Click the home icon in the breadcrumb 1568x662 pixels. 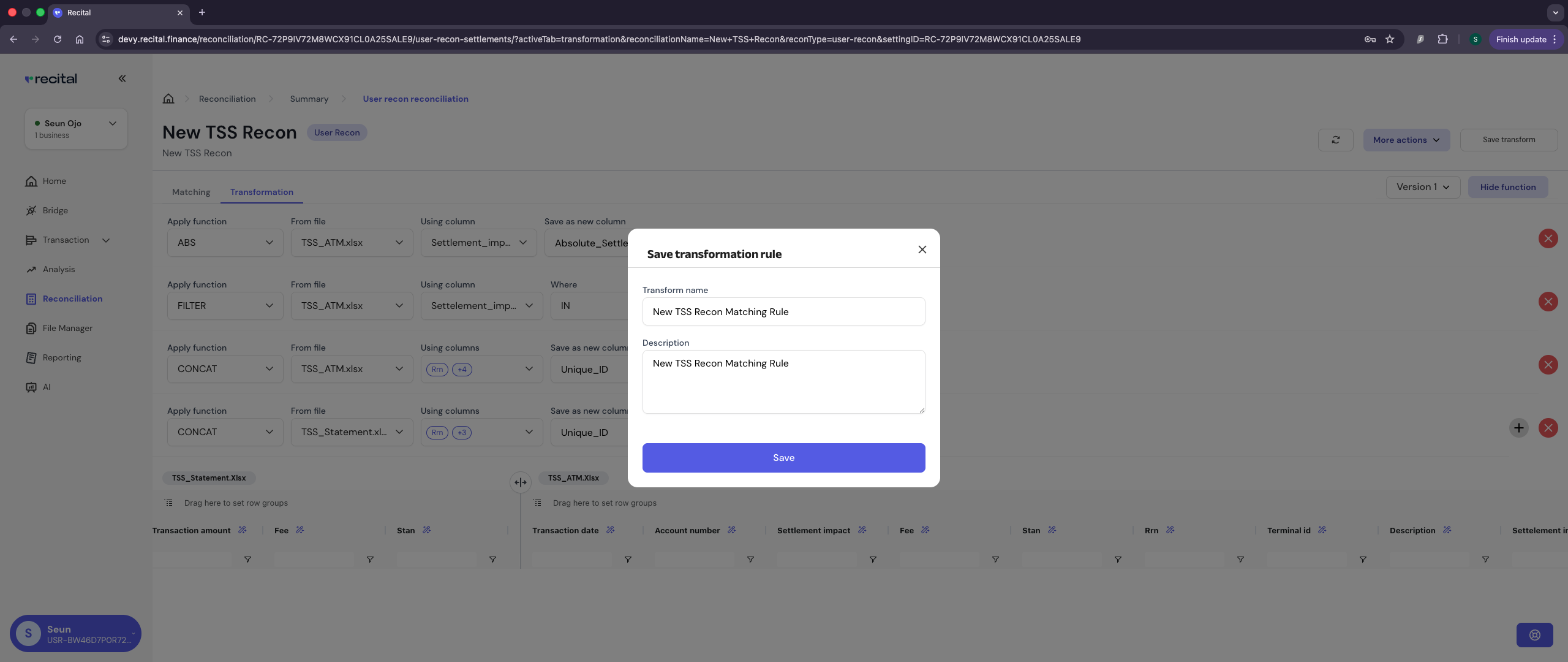tap(168, 98)
